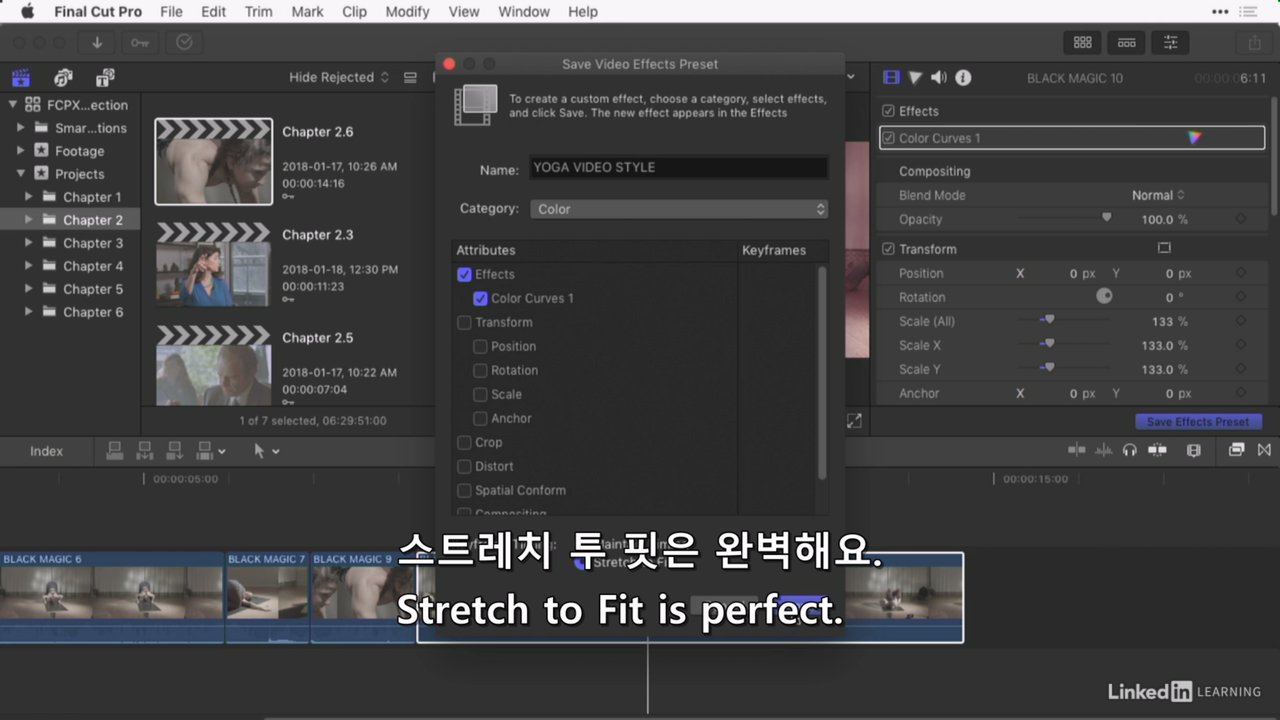Open the File menu
1280x720 pixels.
click(171, 12)
